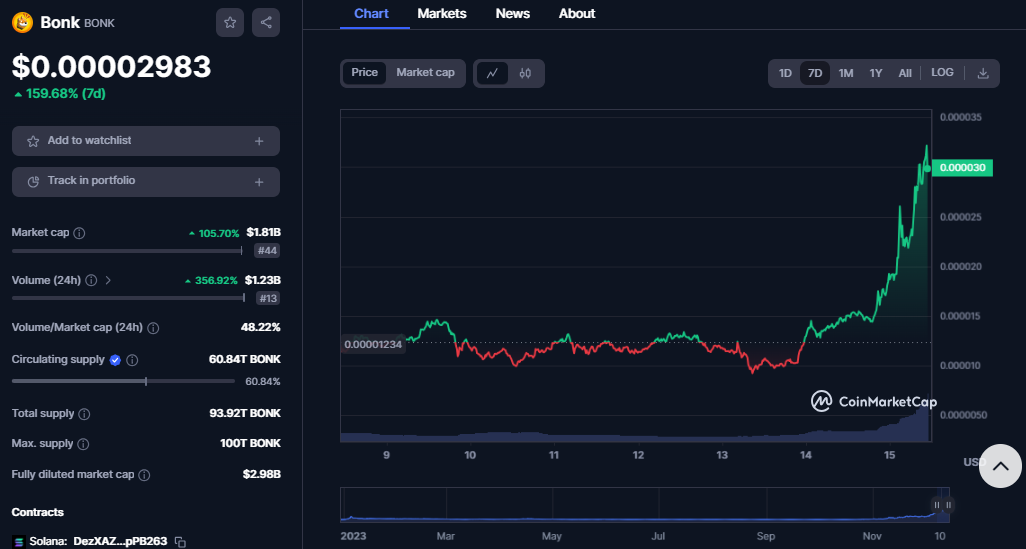The image size is (1026, 549).
Task: Click the share icon beside Bonk
Action: tap(266, 22)
